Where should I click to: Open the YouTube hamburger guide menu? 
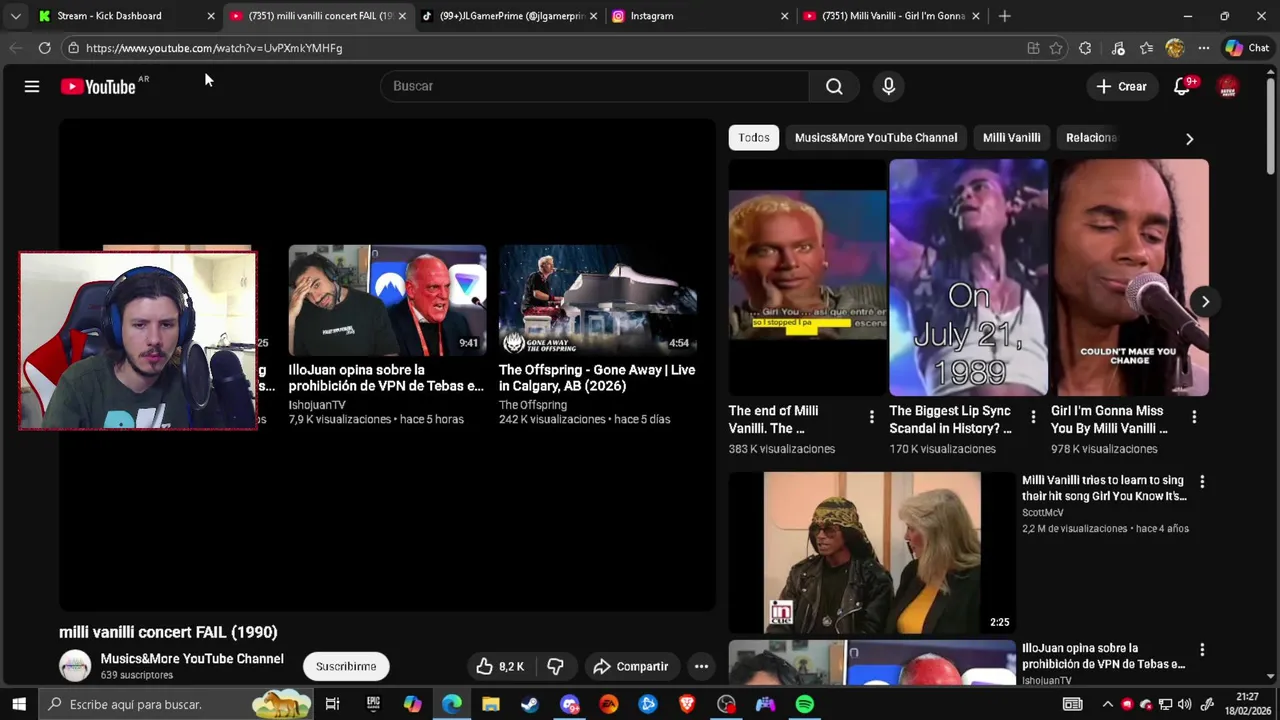click(32, 87)
